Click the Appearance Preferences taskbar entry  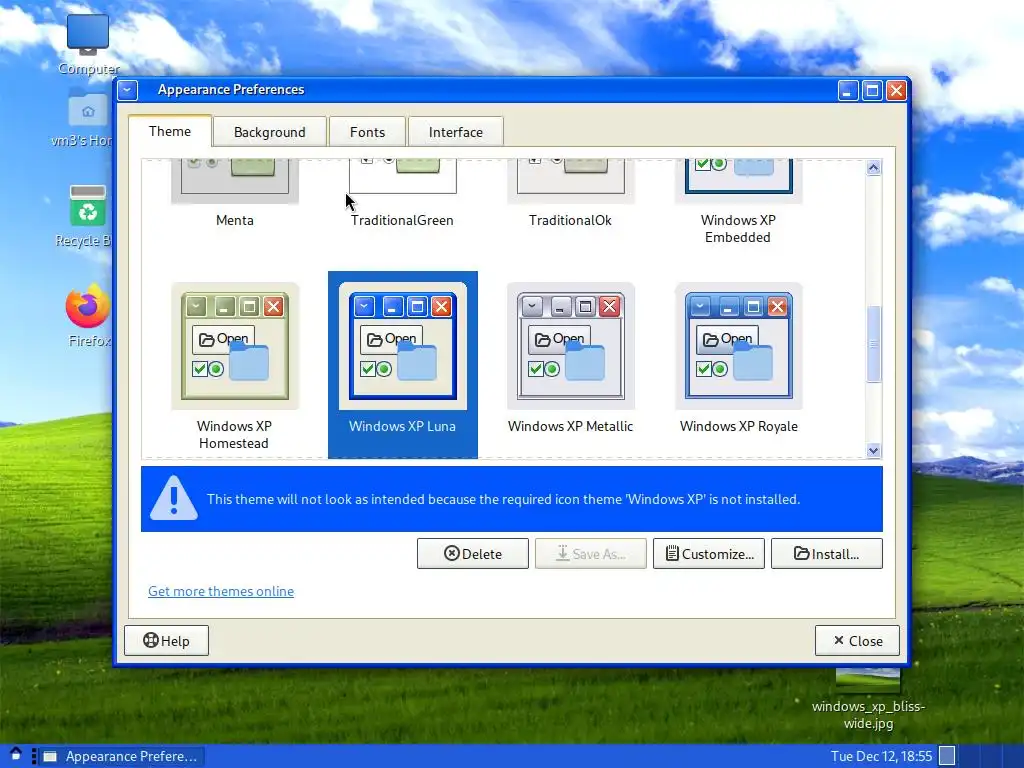click(122, 756)
